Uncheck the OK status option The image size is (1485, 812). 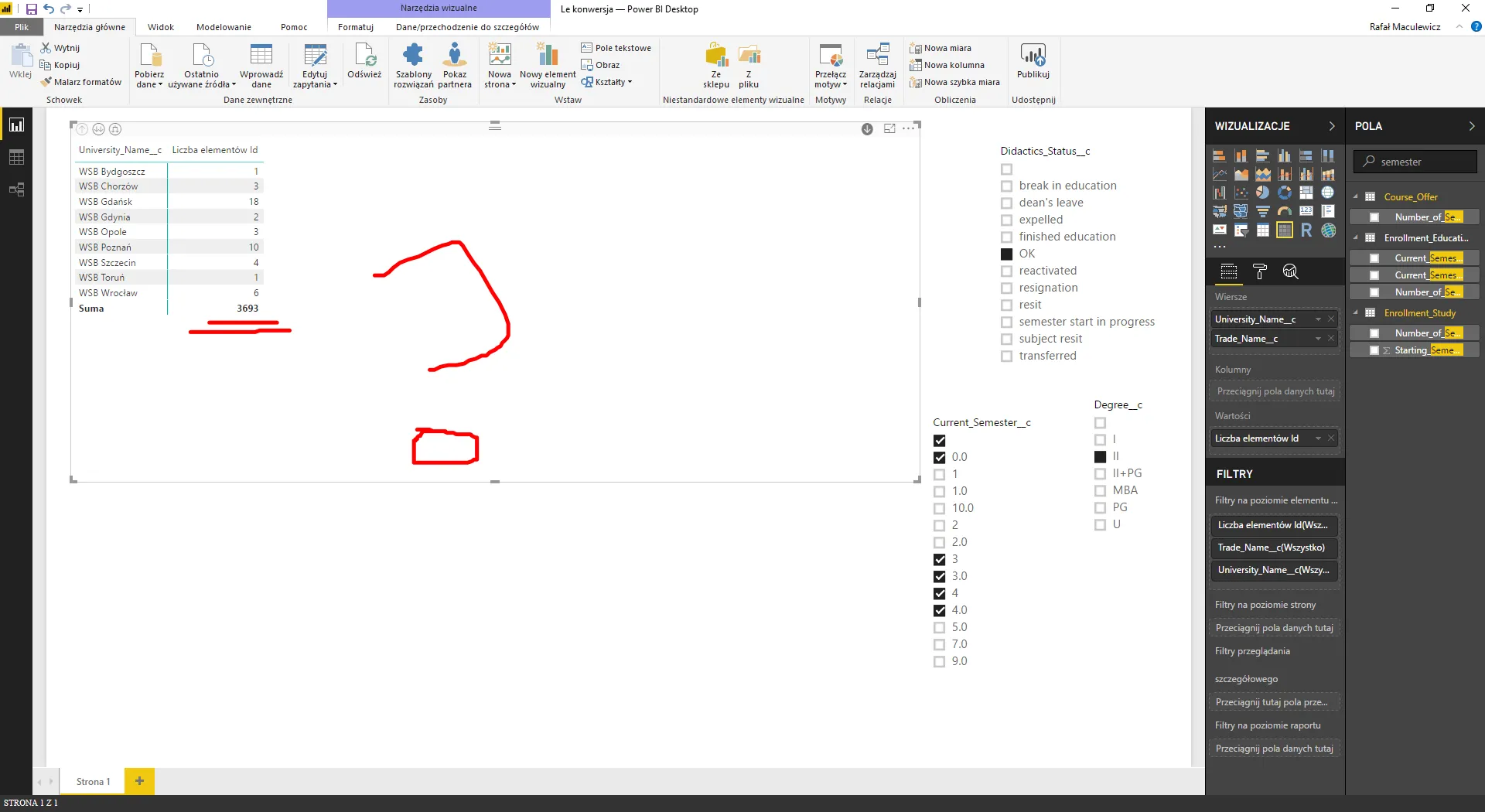[x=1006, y=254]
